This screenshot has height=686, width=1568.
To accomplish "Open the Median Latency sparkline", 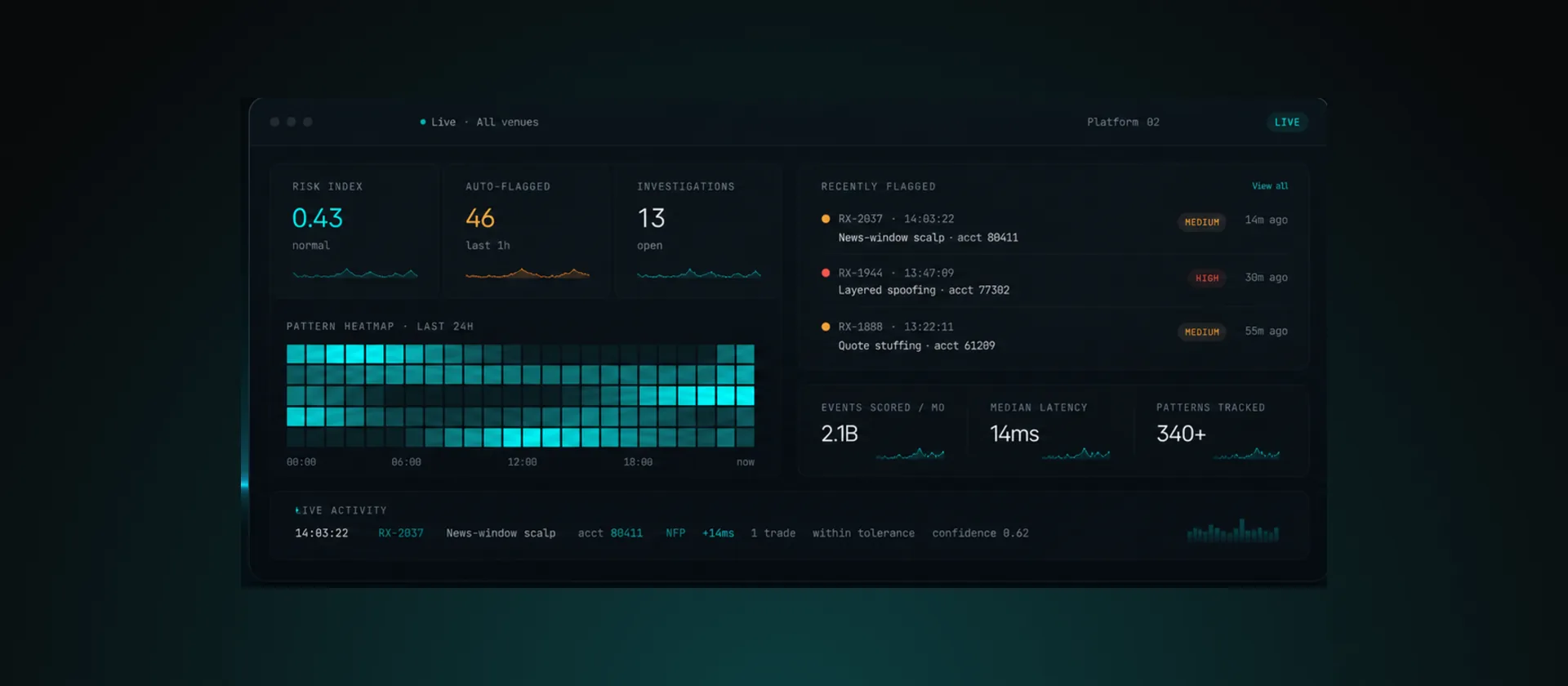I will point(1076,453).
